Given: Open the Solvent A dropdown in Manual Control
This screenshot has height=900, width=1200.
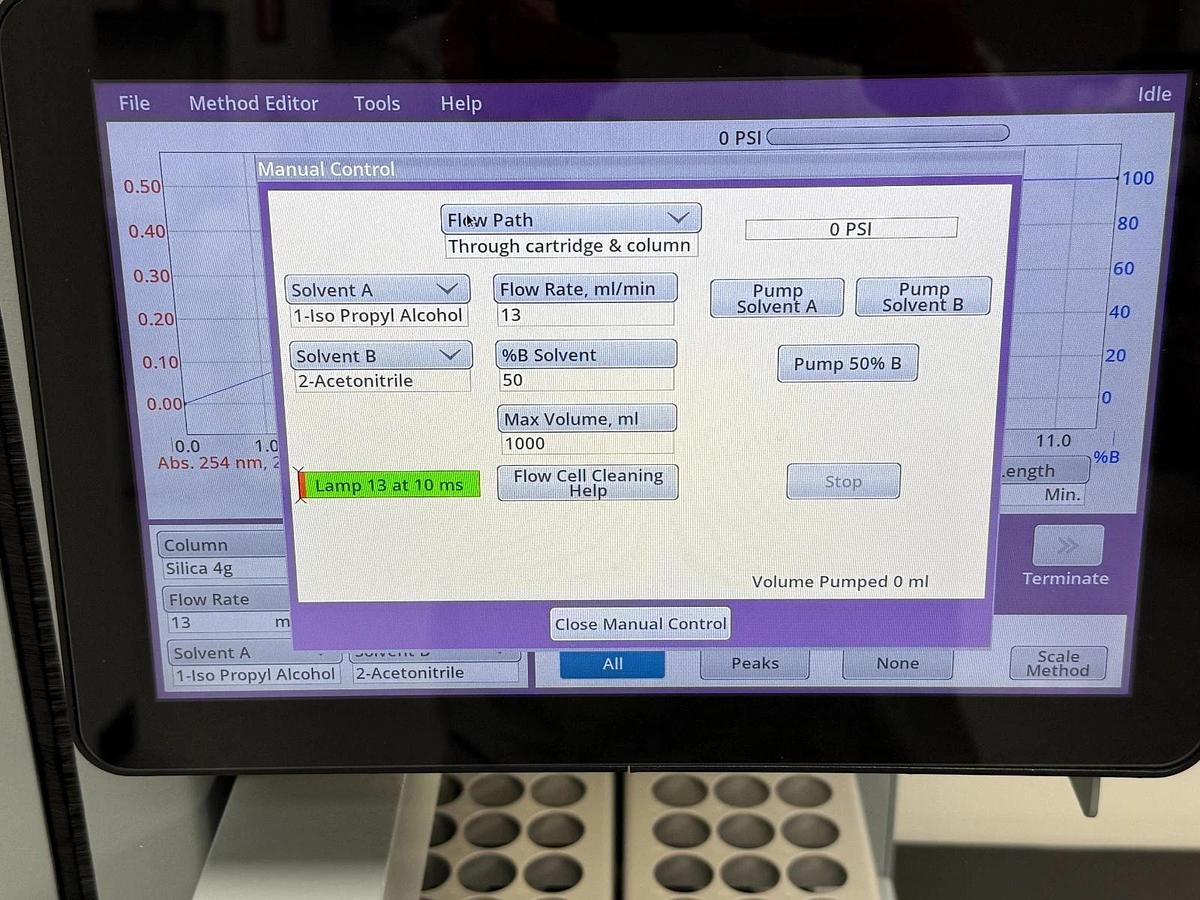Looking at the screenshot, I should click(x=378, y=290).
